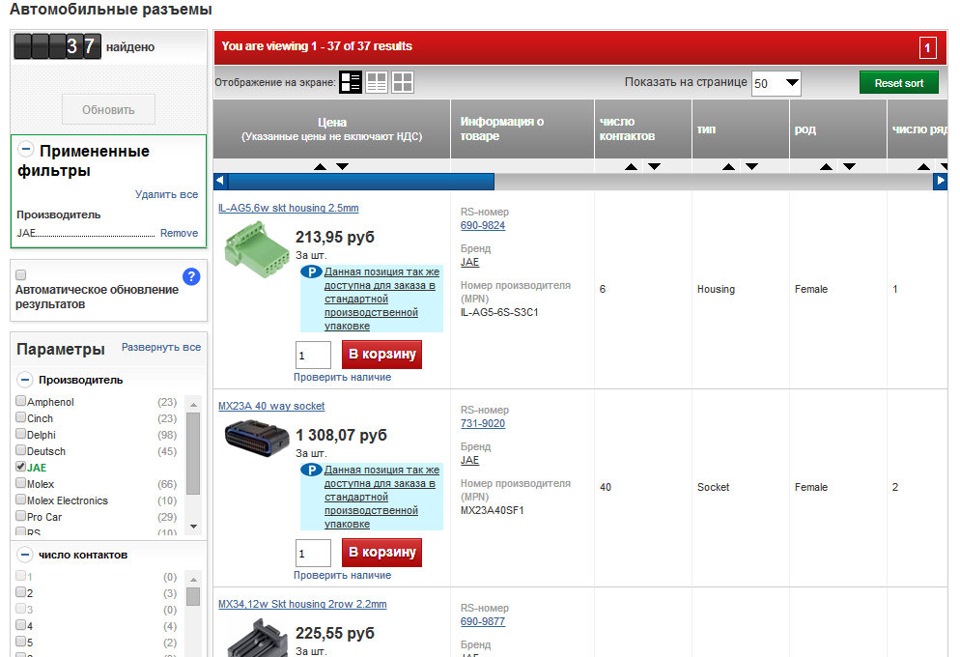Click the blue horizontal table scroll thumb
Screen dimensions: 960x657
[361, 181]
